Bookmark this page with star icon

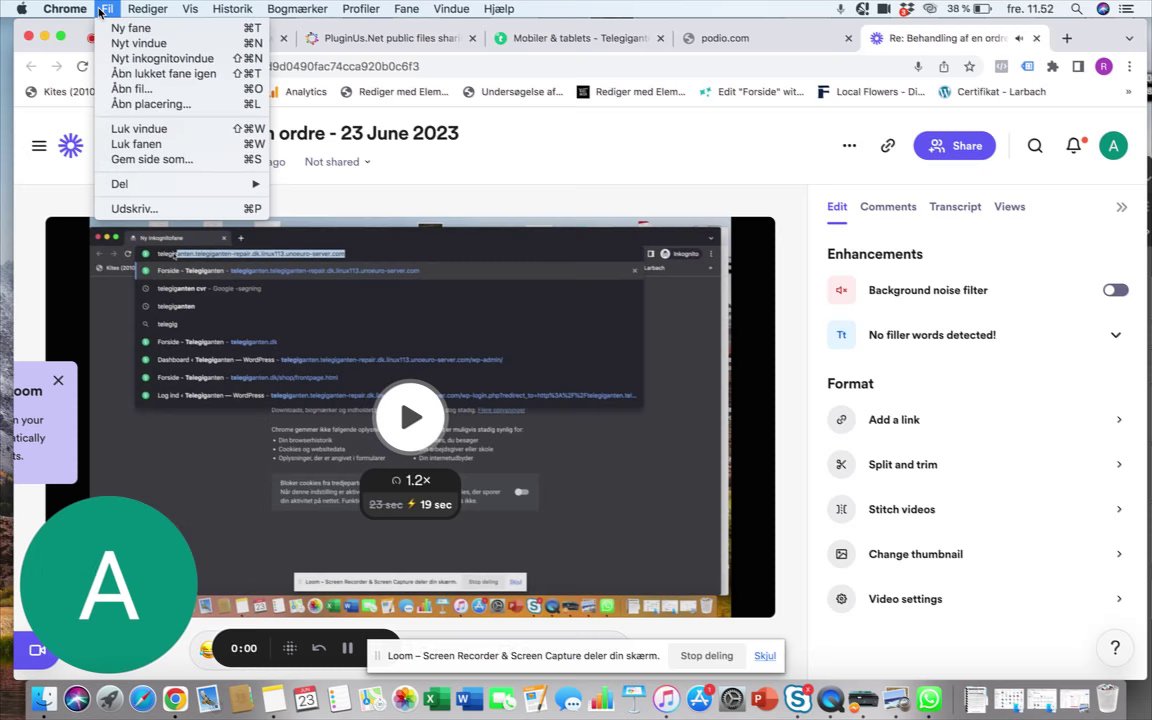pos(969,66)
